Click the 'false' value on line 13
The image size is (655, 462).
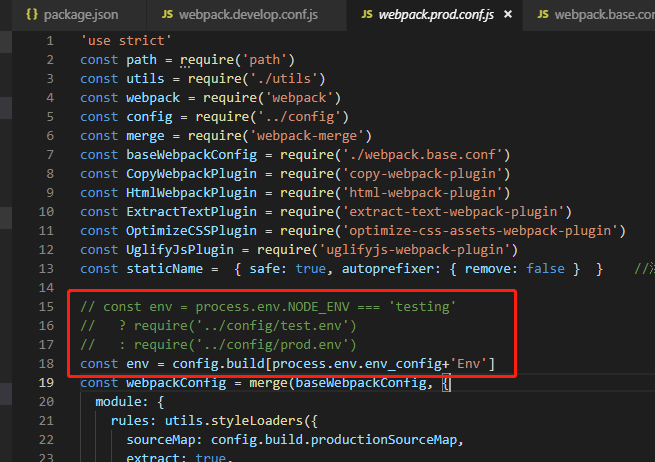tap(545, 269)
